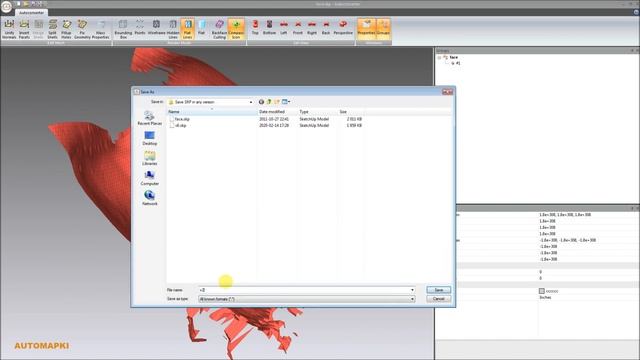Click the Fillup Holes tool
This screenshot has width=640, height=360.
pos(67,29)
